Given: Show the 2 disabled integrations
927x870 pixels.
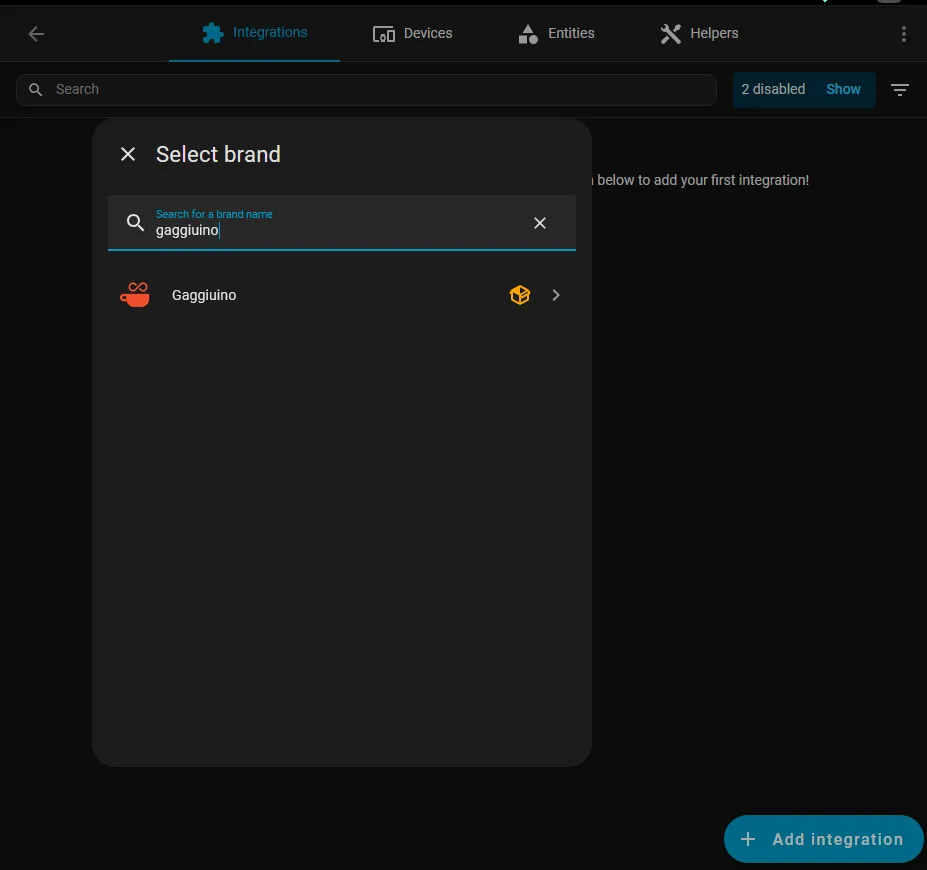Looking at the screenshot, I should coord(843,89).
